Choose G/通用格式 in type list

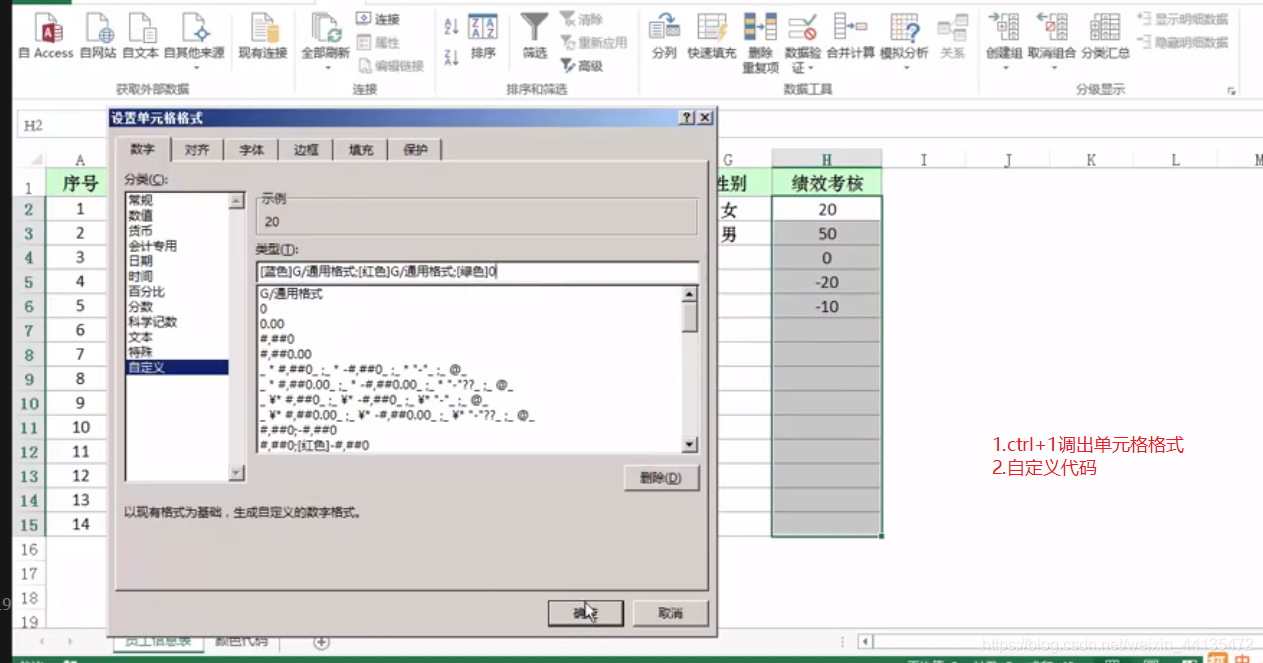point(469,295)
